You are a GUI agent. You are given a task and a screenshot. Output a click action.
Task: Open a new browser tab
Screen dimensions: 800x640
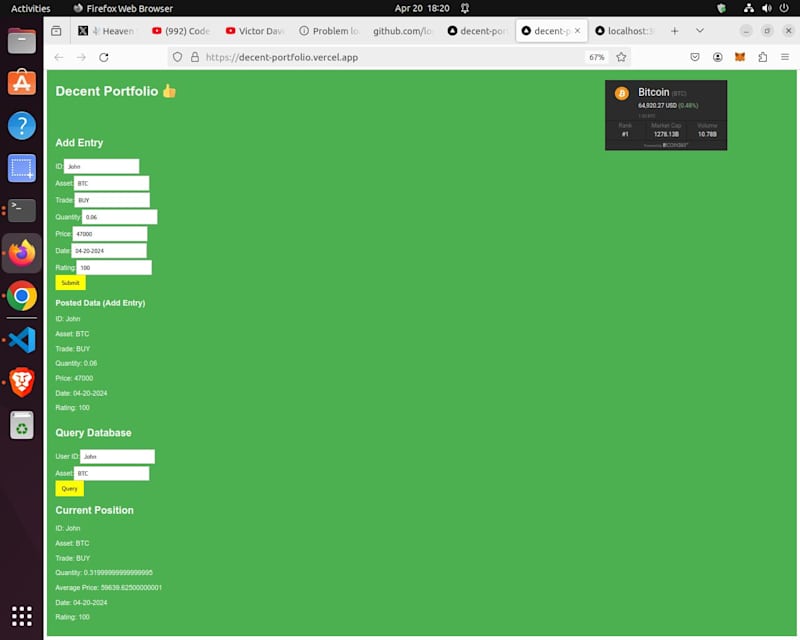point(674,31)
